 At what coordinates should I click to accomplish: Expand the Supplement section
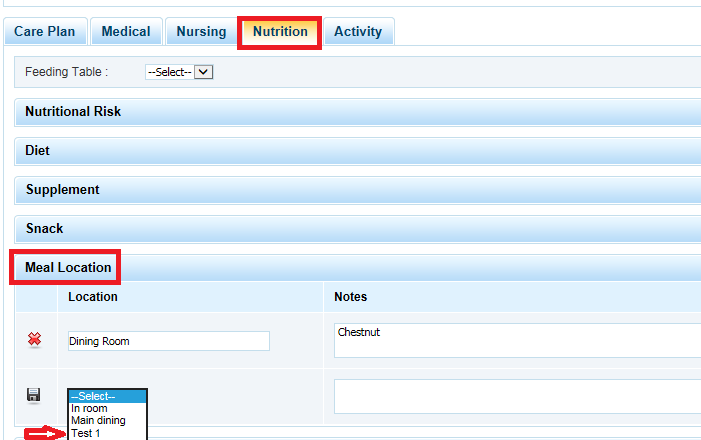(63, 190)
